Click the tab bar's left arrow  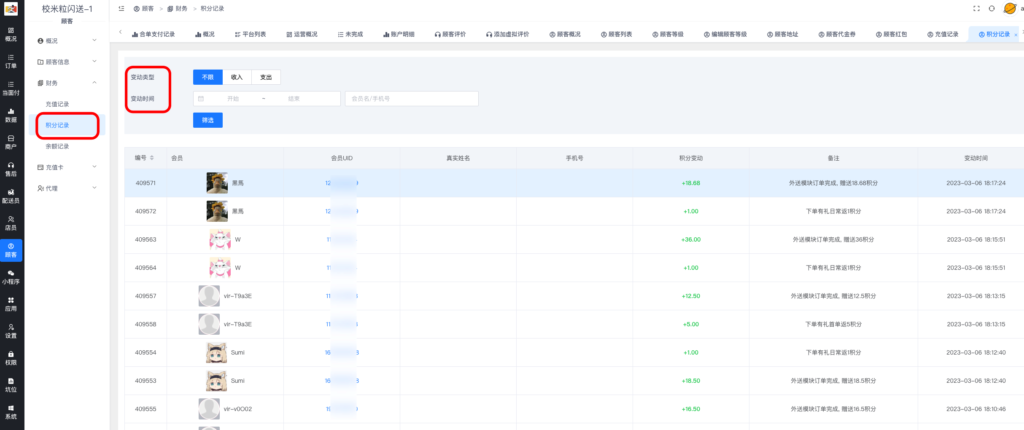[120, 32]
